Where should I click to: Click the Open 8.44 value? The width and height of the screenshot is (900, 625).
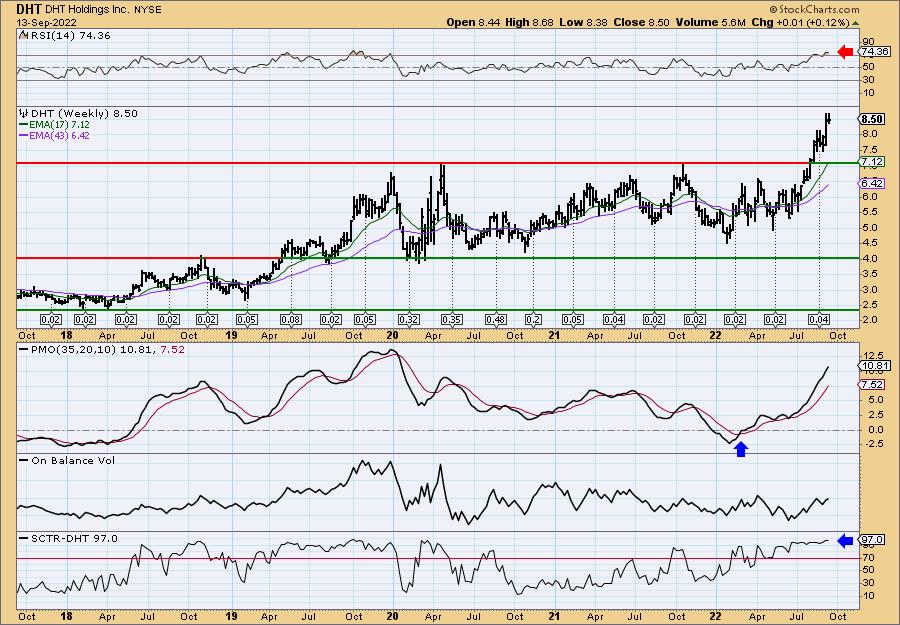point(473,22)
